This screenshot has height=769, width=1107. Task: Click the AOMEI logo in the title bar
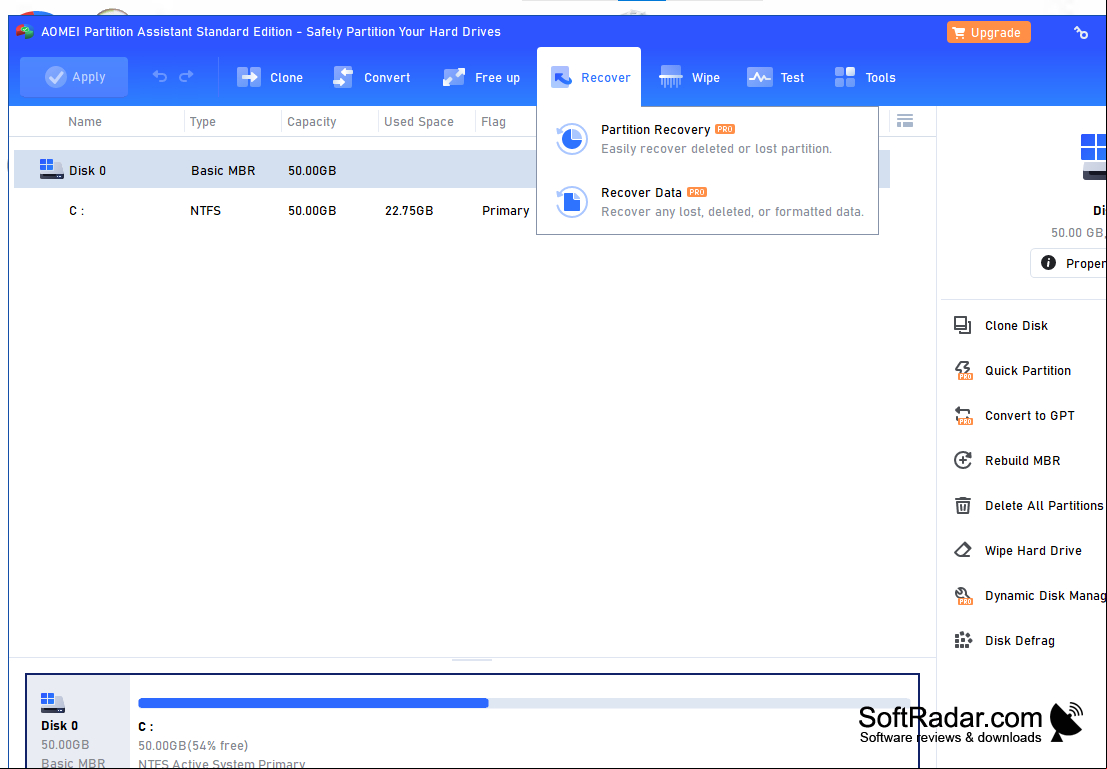(25, 32)
